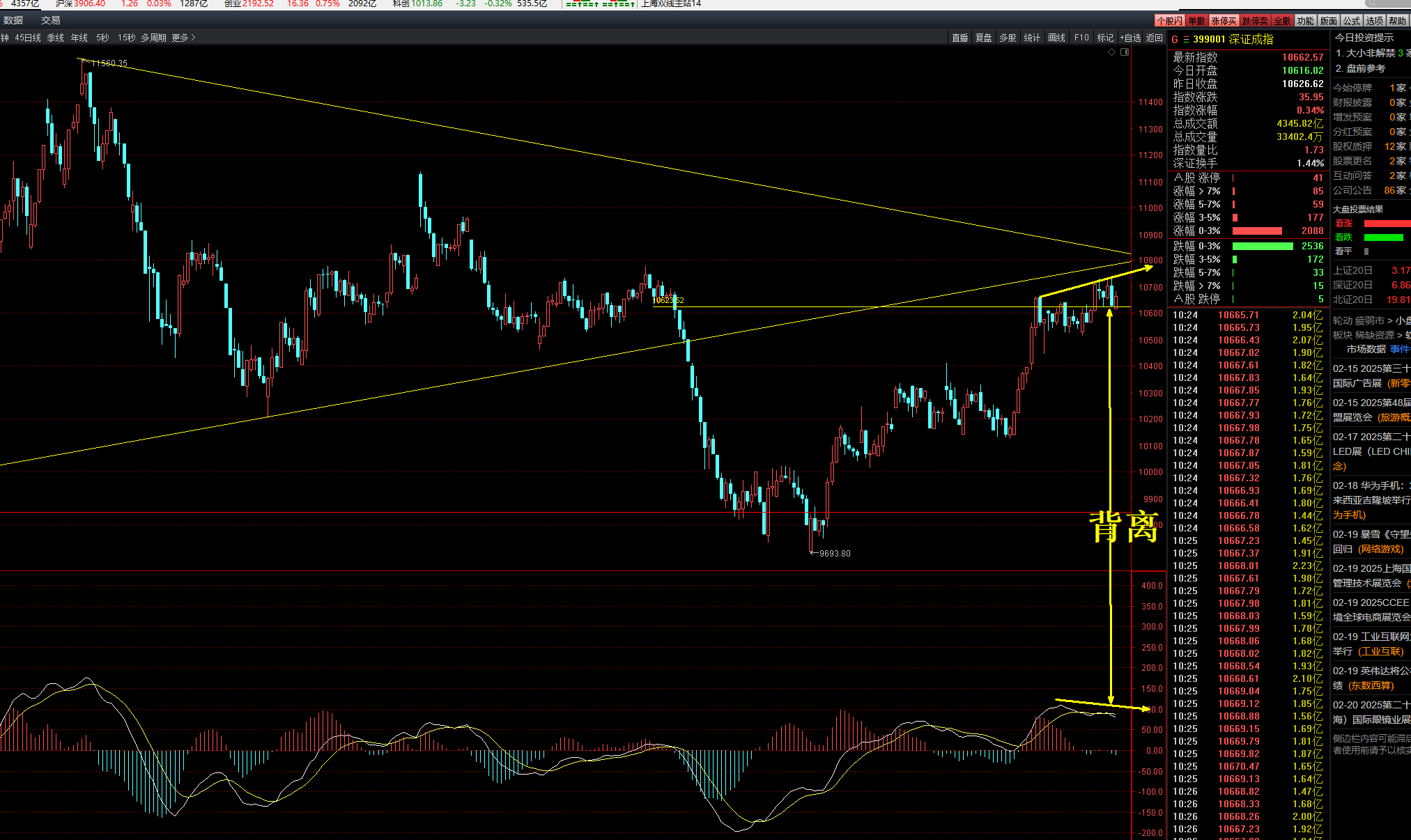The width and height of the screenshot is (1411, 840).
Task: Toggle the 多股 multi-stock view
Action: [x=1008, y=38]
